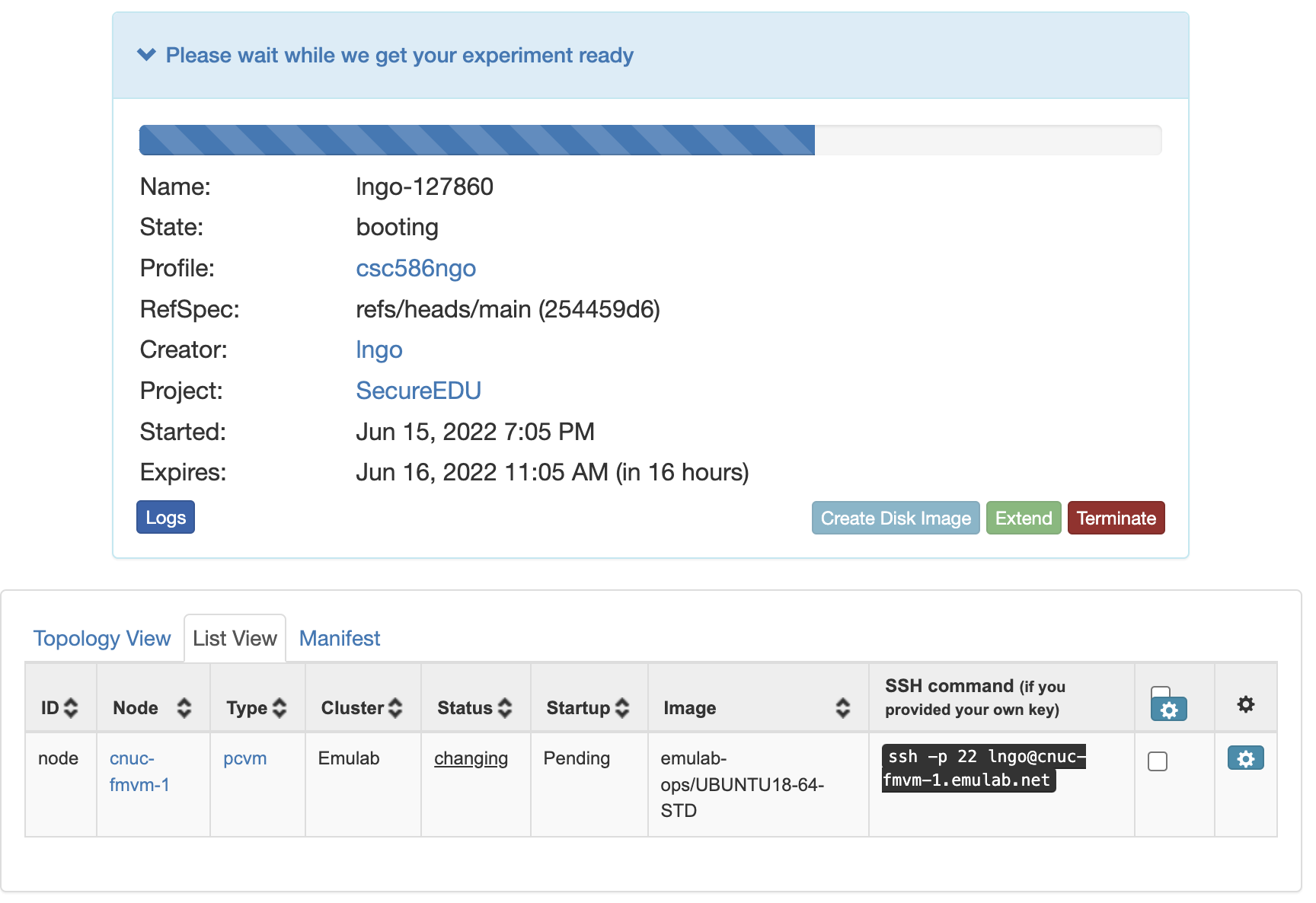The height and width of the screenshot is (903, 1316).
Task: Open the csc586ngo profile link
Action: [416, 268]
